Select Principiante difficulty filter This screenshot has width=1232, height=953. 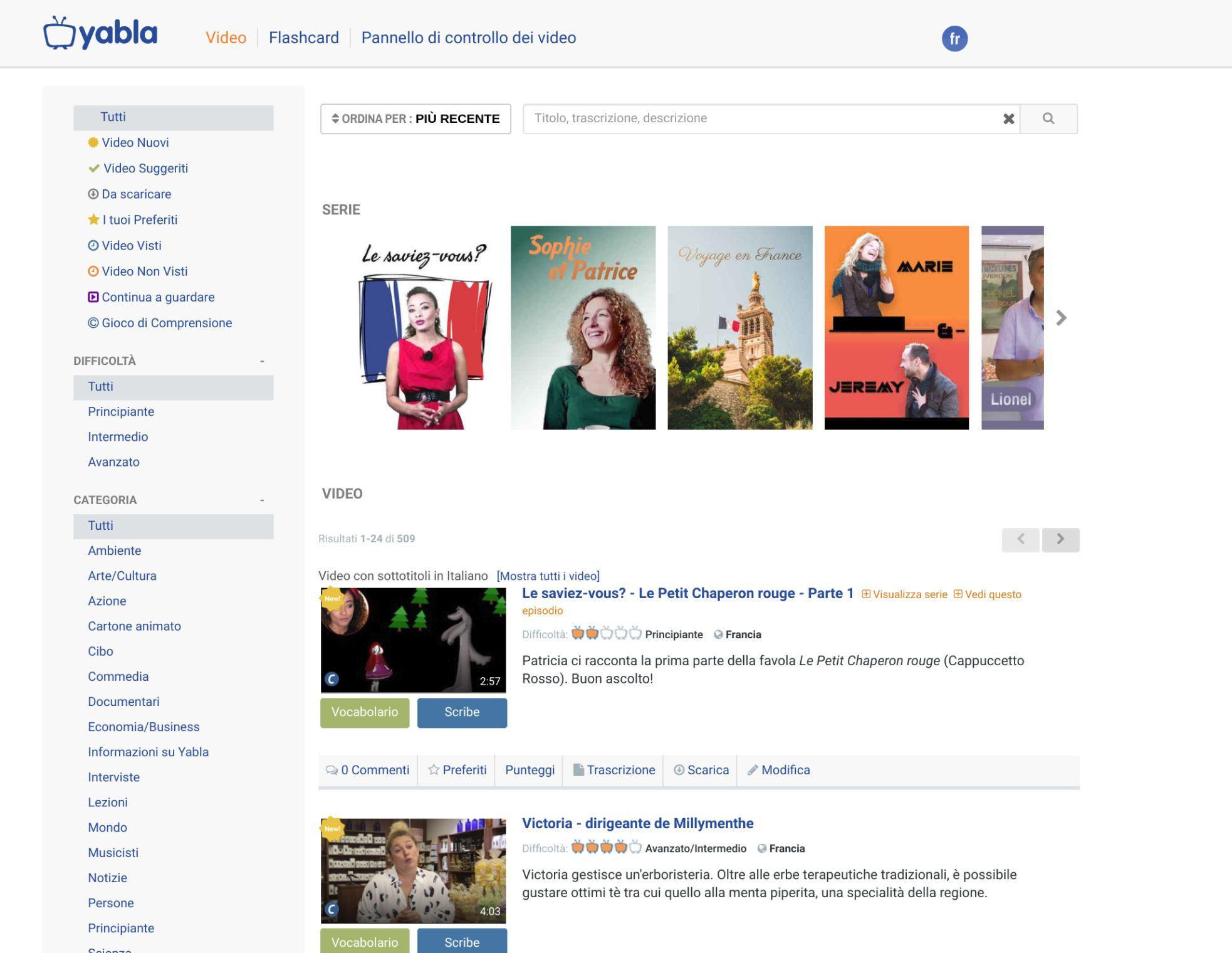(x=121, y=412)
